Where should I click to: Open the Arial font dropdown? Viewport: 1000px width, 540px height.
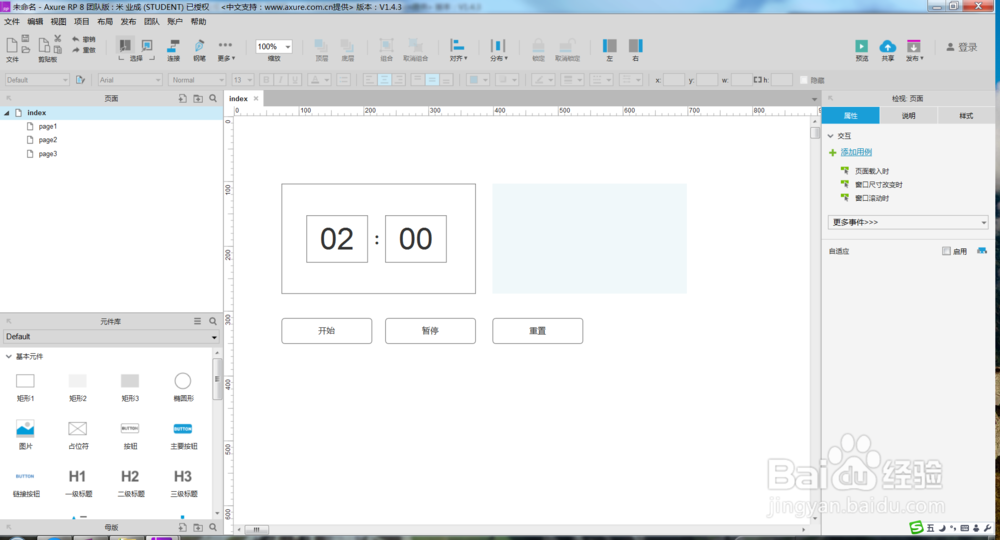pyautogui.click(x=130, y=80)
